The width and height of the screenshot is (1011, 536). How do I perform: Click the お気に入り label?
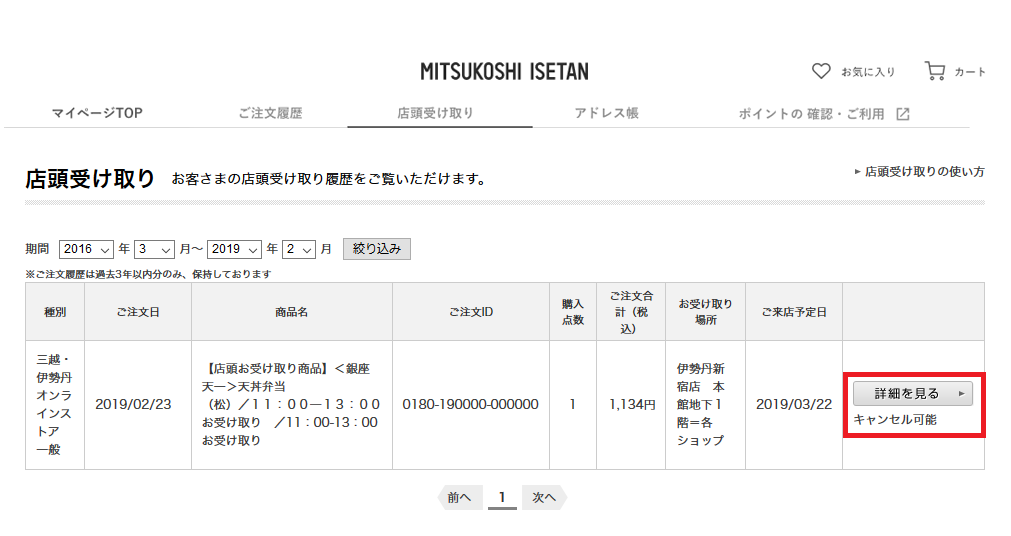click(869, 72)
